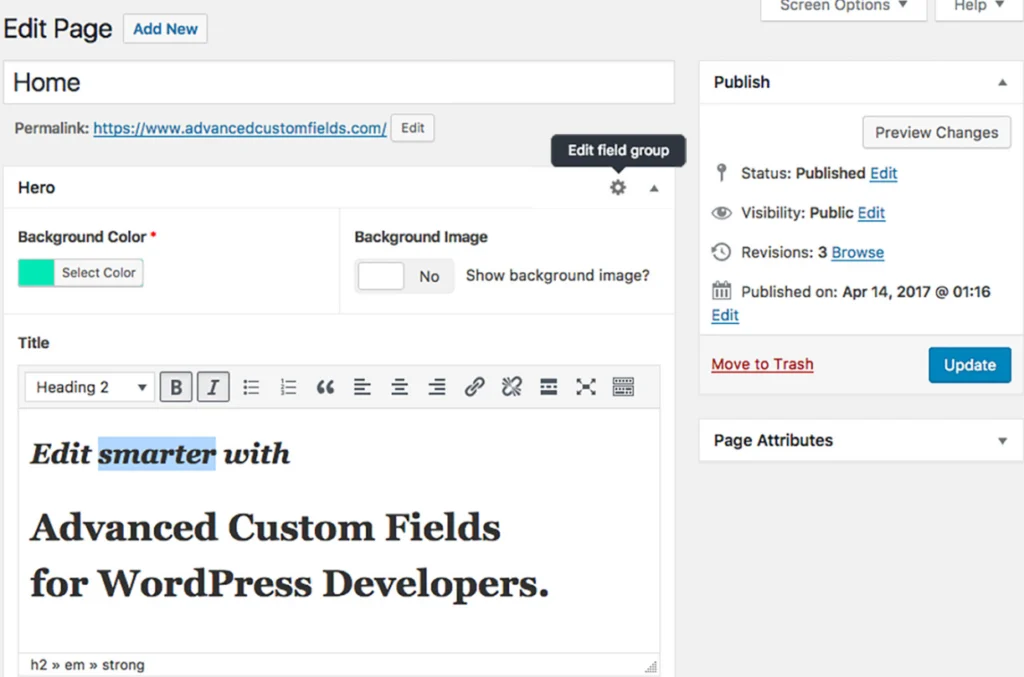
Task: Click the Show background image? message
Action: (x=557, y=276)
